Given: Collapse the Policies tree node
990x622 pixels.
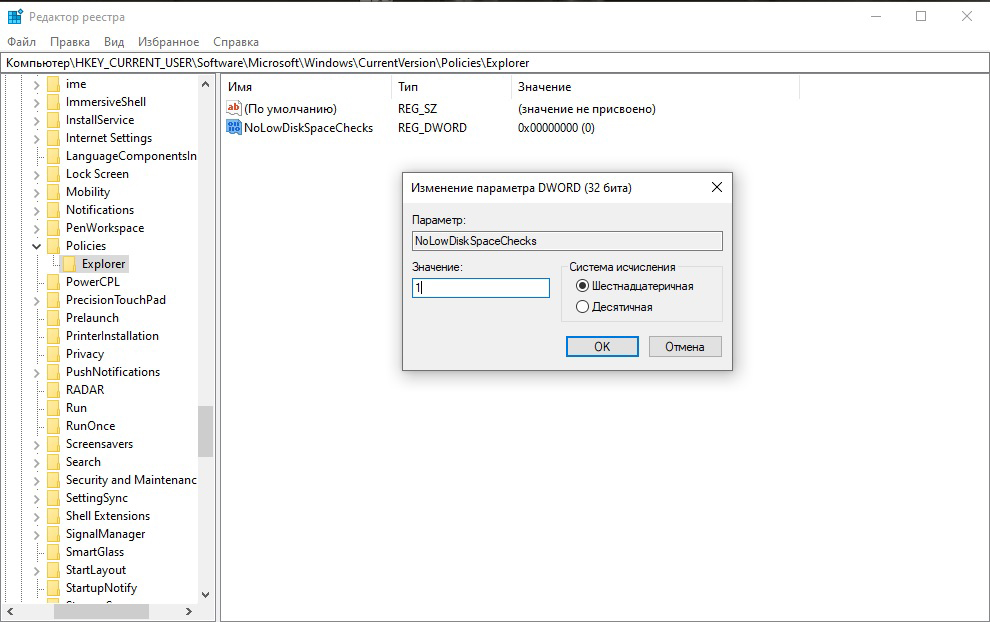Looking at the screenshot, I should (37, 246).
